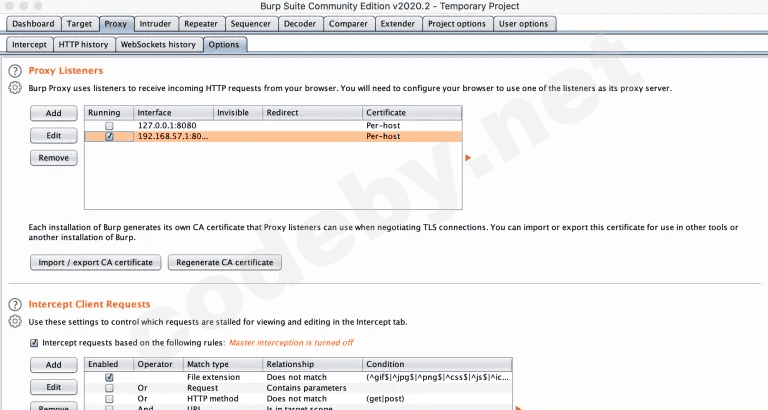The image size is (768, 410).
Task: Open the Intruder tab
Action: (155, 24)
